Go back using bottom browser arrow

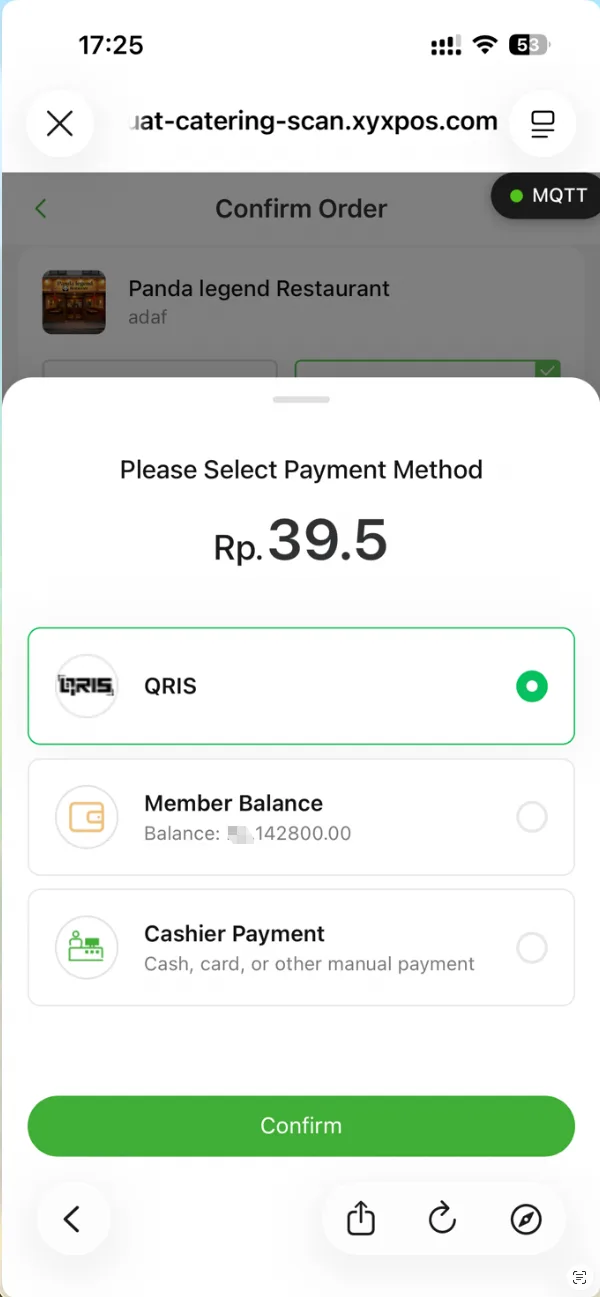[x=72, y=1219]
